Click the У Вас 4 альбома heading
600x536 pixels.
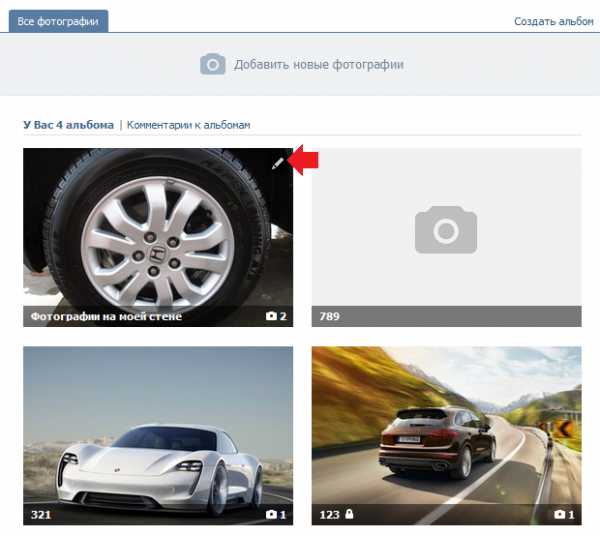point(68,125)
